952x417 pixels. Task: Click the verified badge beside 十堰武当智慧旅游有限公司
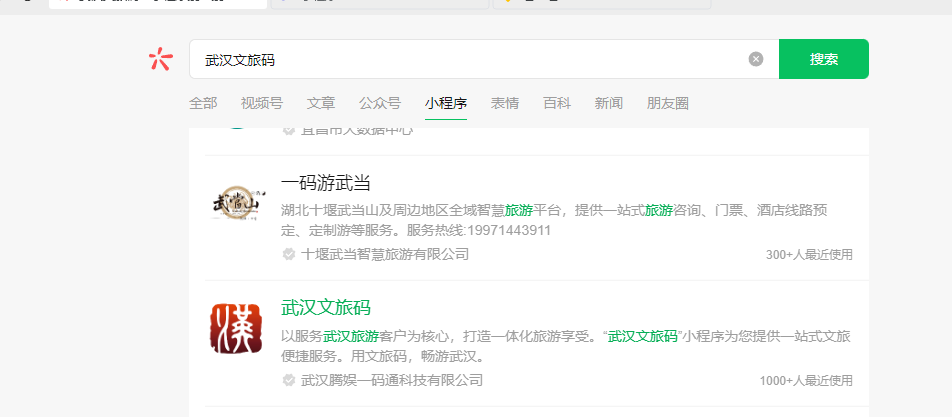pos(289,254)
